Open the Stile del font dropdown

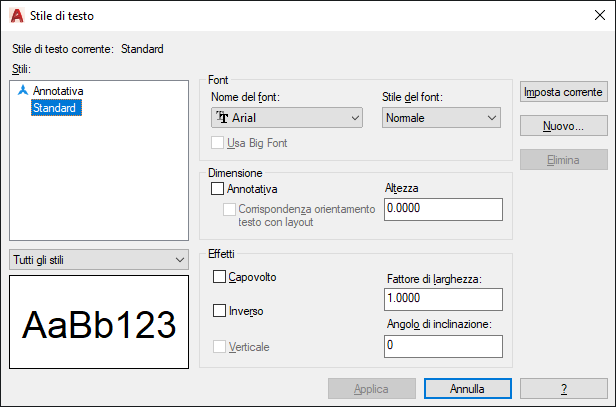[x=441, y=117]
